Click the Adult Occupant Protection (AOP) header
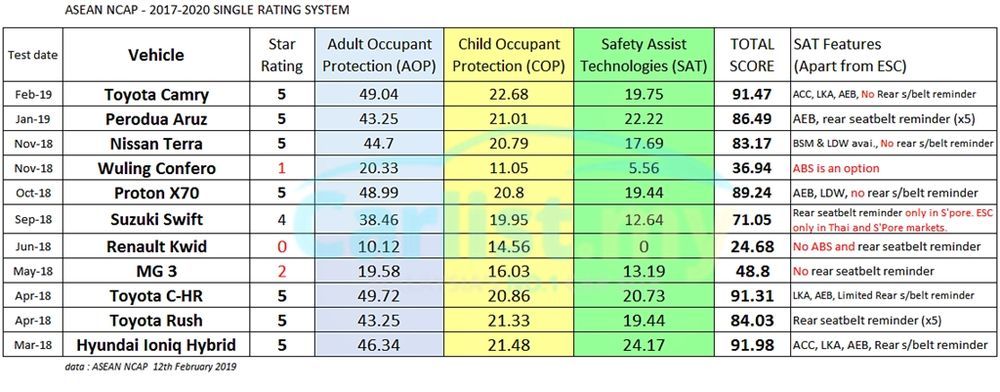Viewport: 1000px width, 392px height. (x=379, y=55)
